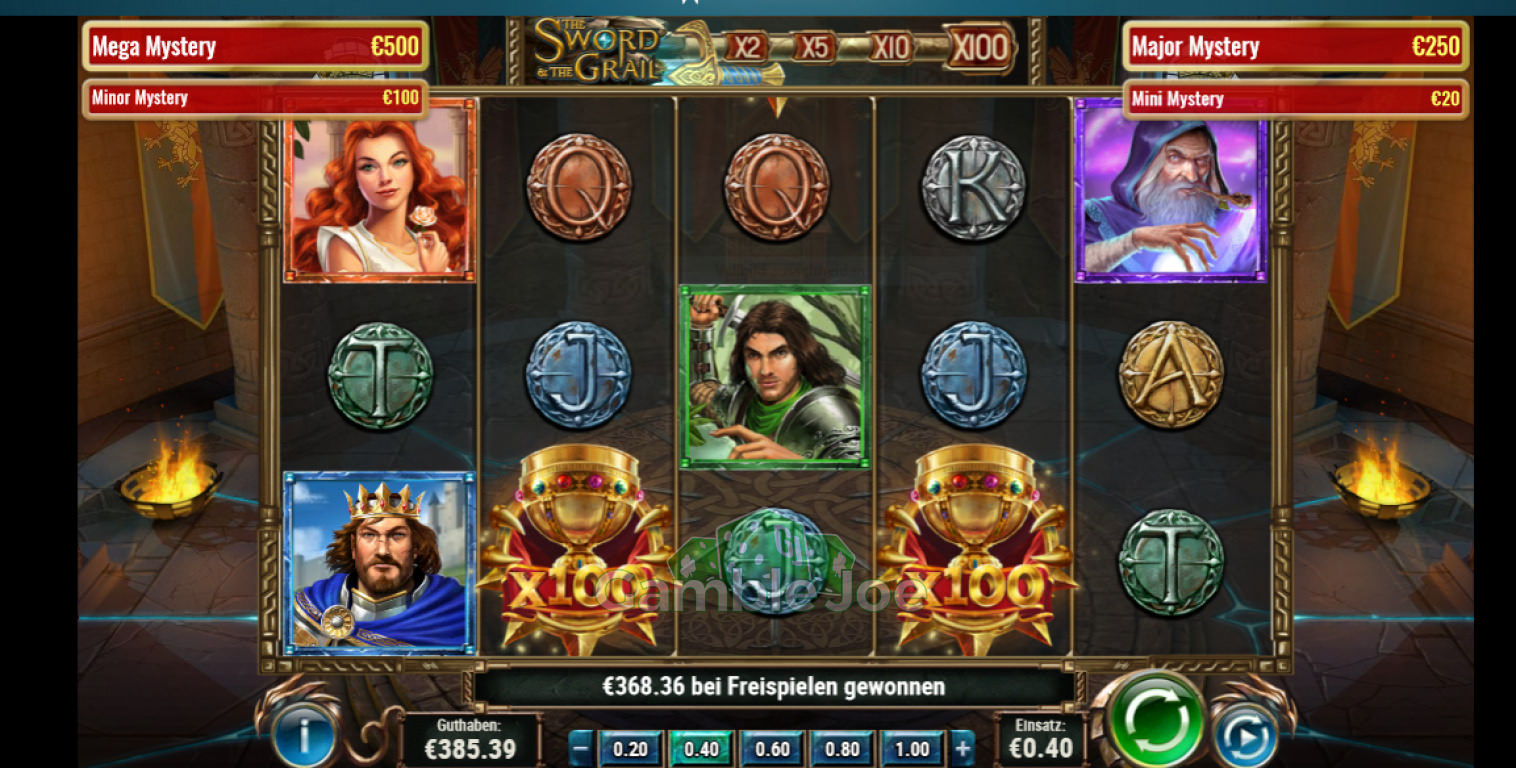Click the X100 multiplier at top
Image resolution: width=1516 pixels, height=768 pixels.
[979, 47]
